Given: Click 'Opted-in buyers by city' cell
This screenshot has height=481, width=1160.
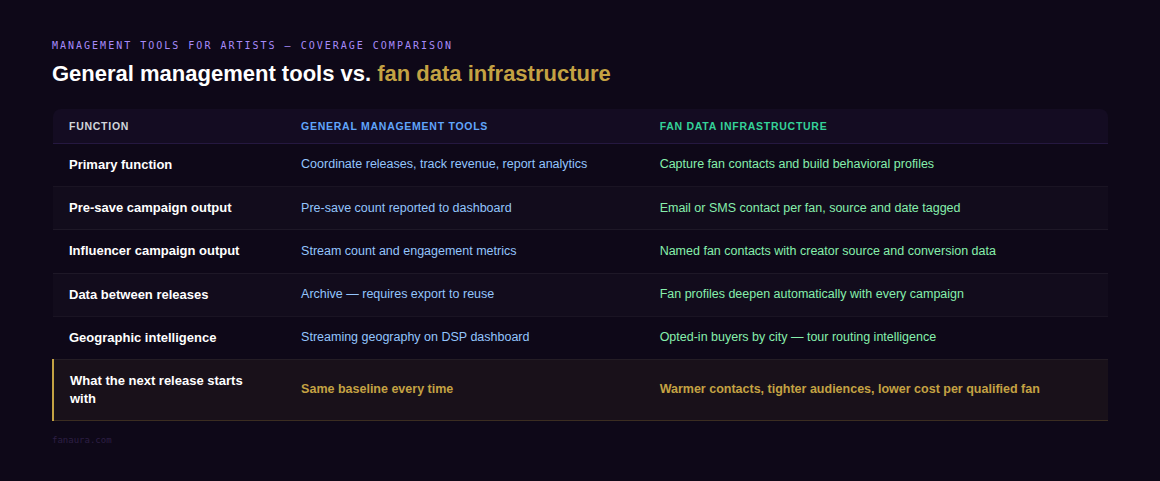Looking at the screenshot, I should point(798,337).
